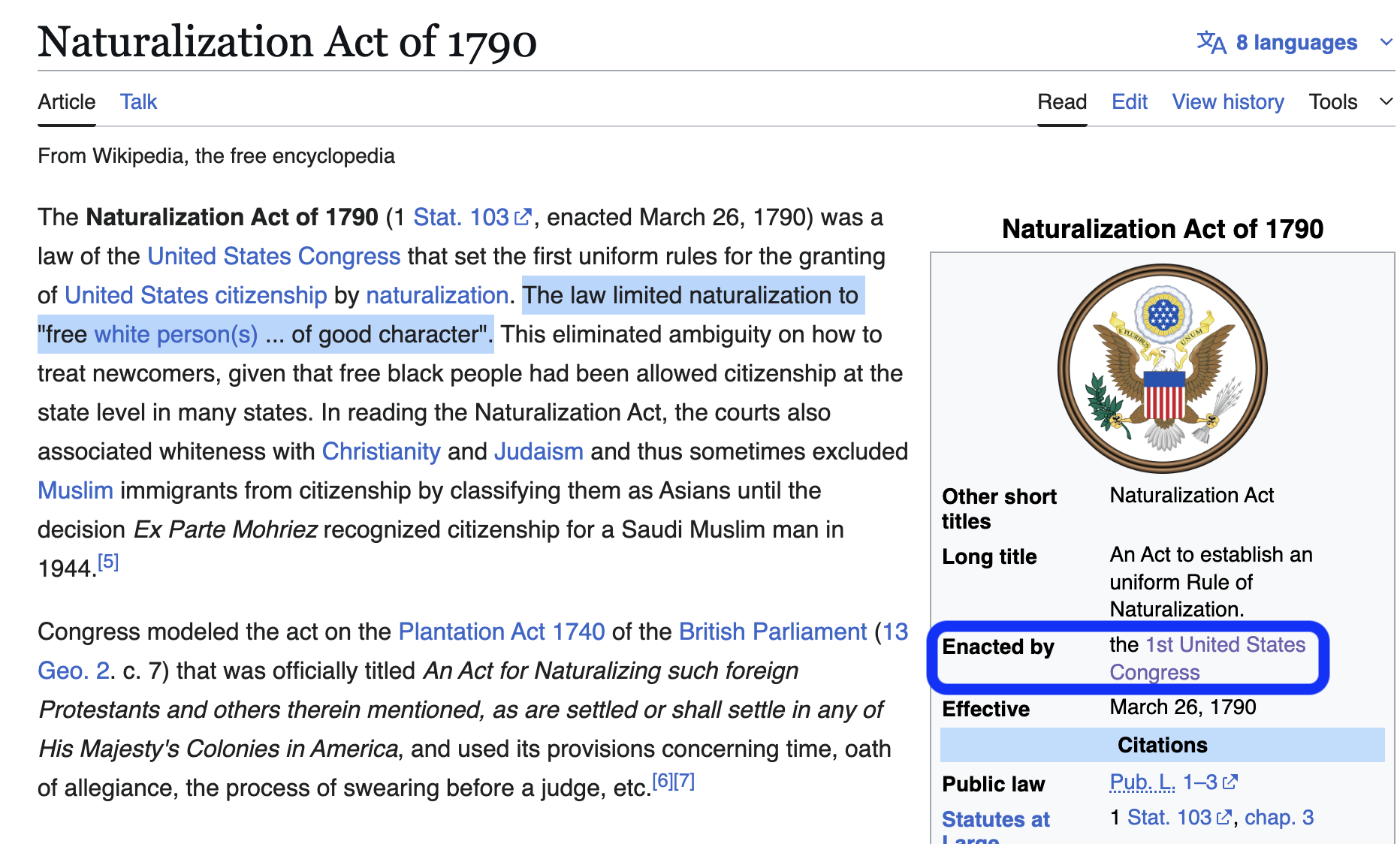Follow the naturalization link
1400x844 pixels.
[437, 295]
